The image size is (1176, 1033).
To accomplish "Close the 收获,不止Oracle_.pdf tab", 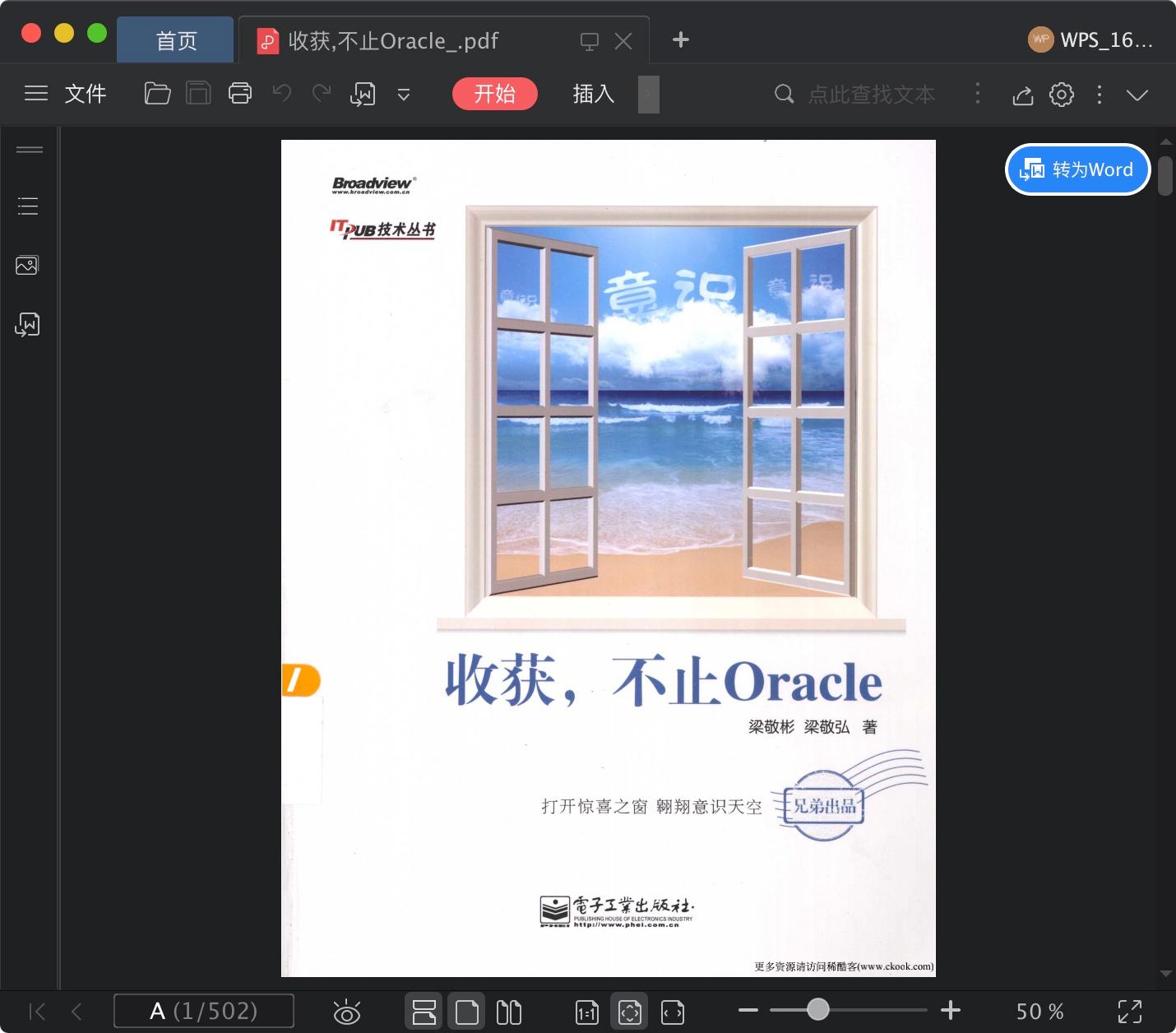I will click(x=623, y=41).
